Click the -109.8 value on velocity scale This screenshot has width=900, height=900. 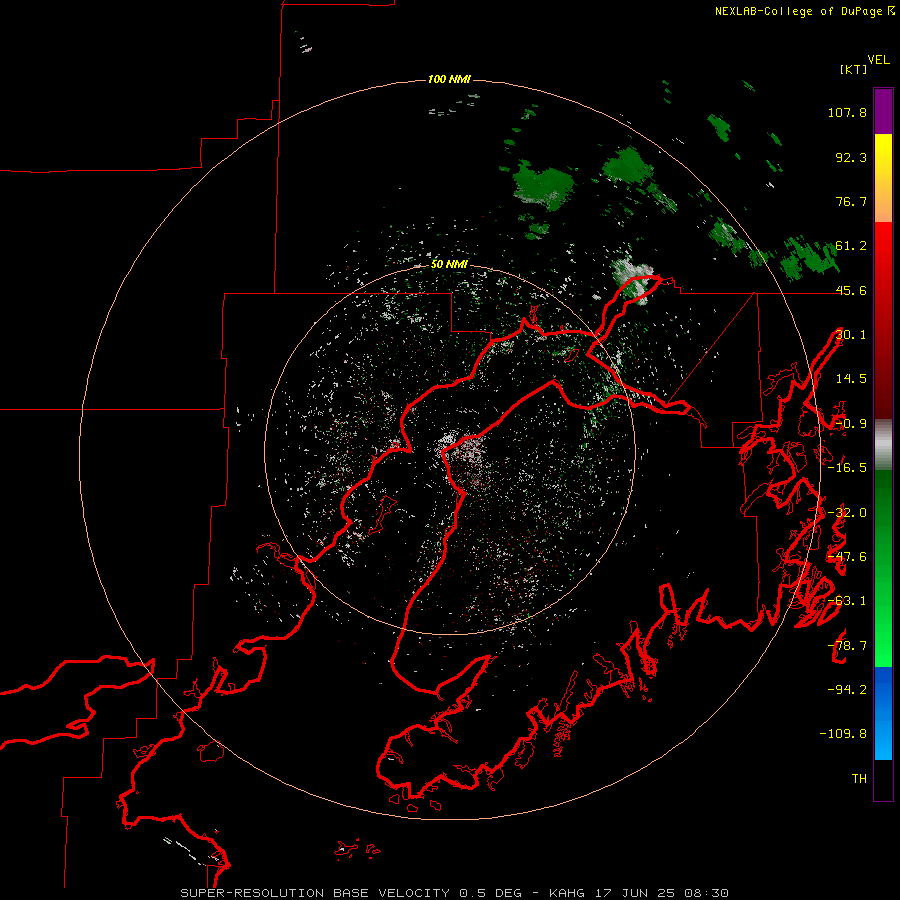pos(843,734)
